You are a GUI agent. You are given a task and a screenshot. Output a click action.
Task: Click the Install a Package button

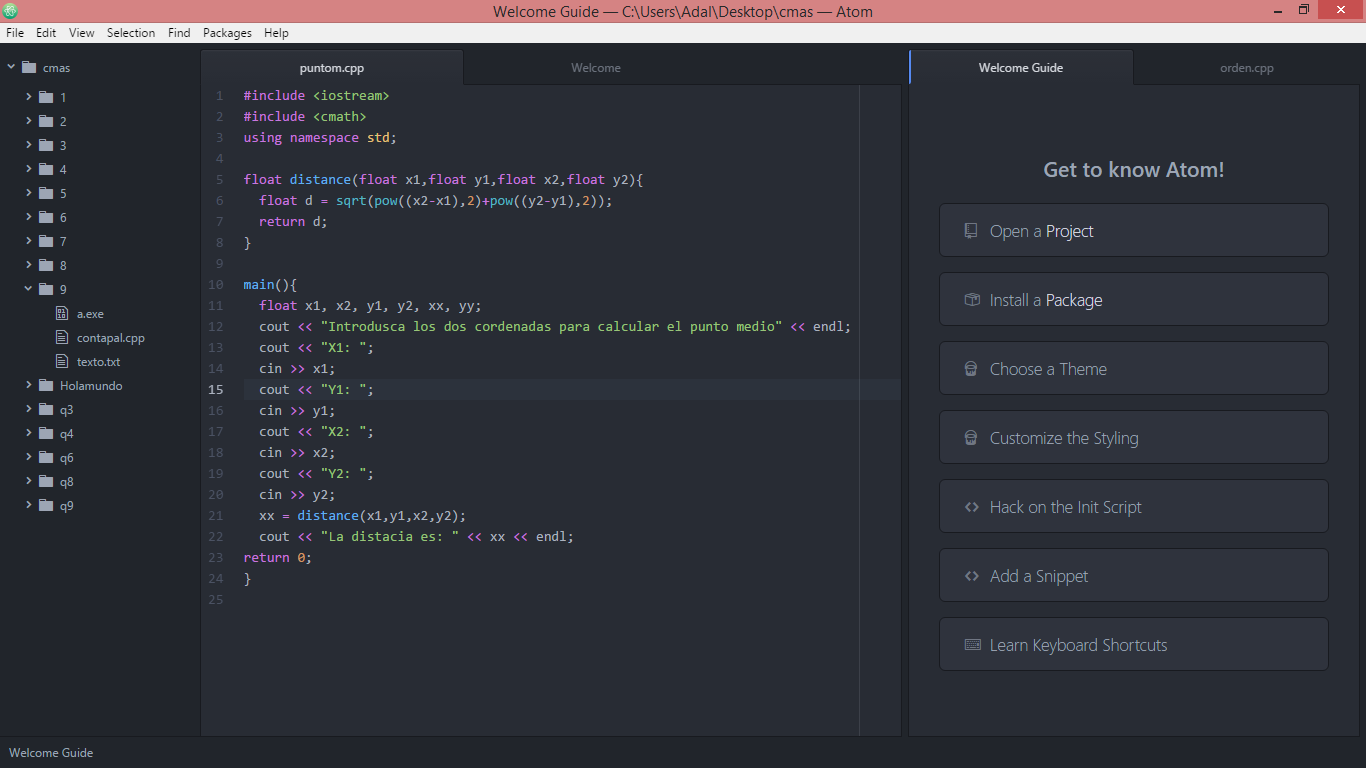pos(1134,300)
